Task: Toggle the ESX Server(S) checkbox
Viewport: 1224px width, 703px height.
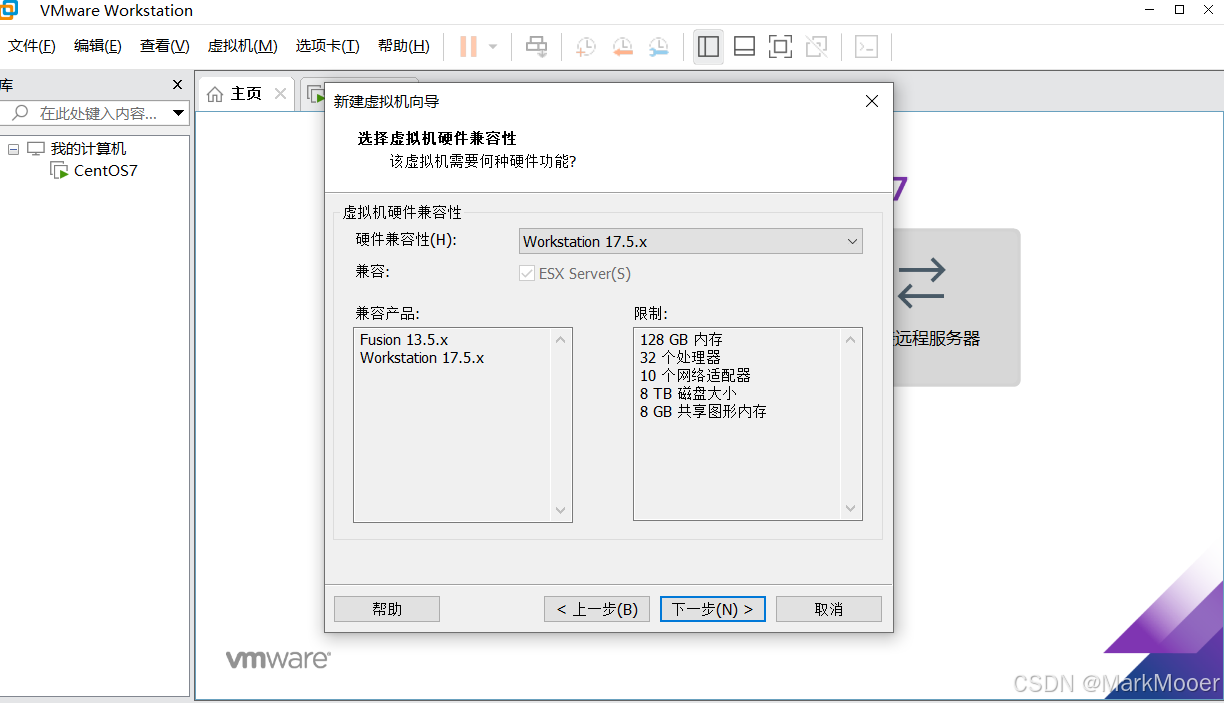Action: [x=527, y=273]
